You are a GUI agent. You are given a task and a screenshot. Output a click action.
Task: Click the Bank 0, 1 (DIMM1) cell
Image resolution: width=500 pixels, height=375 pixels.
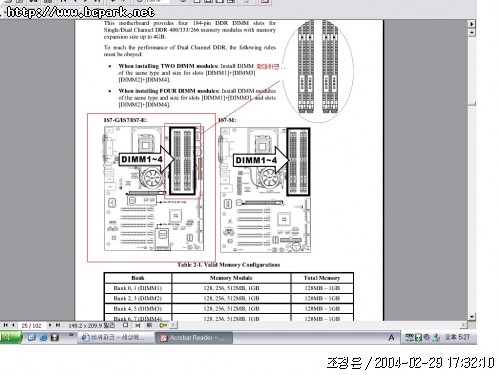138,288
